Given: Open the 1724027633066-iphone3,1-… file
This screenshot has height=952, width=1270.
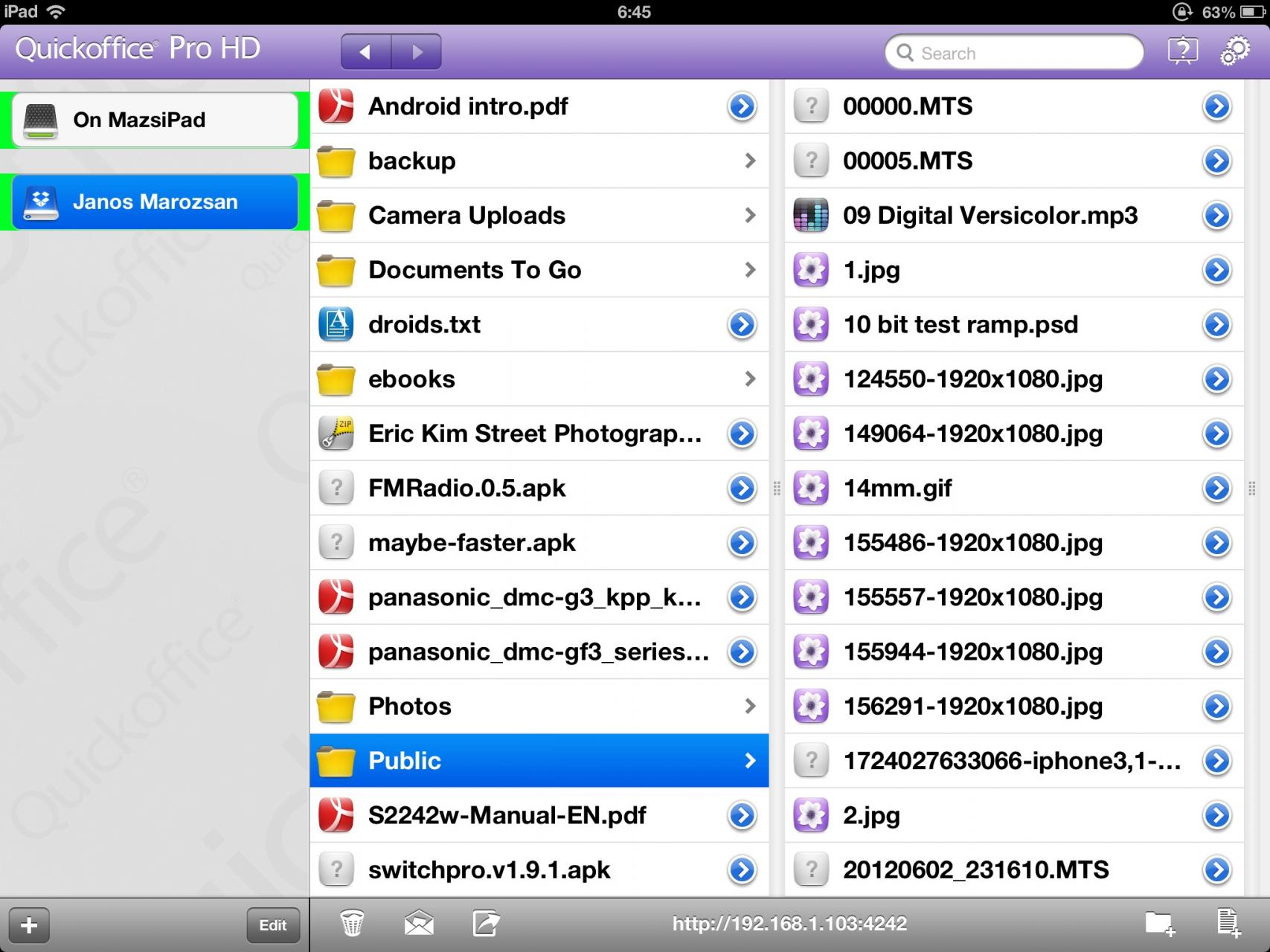Looking at the screenshot, I should 1014,761.
